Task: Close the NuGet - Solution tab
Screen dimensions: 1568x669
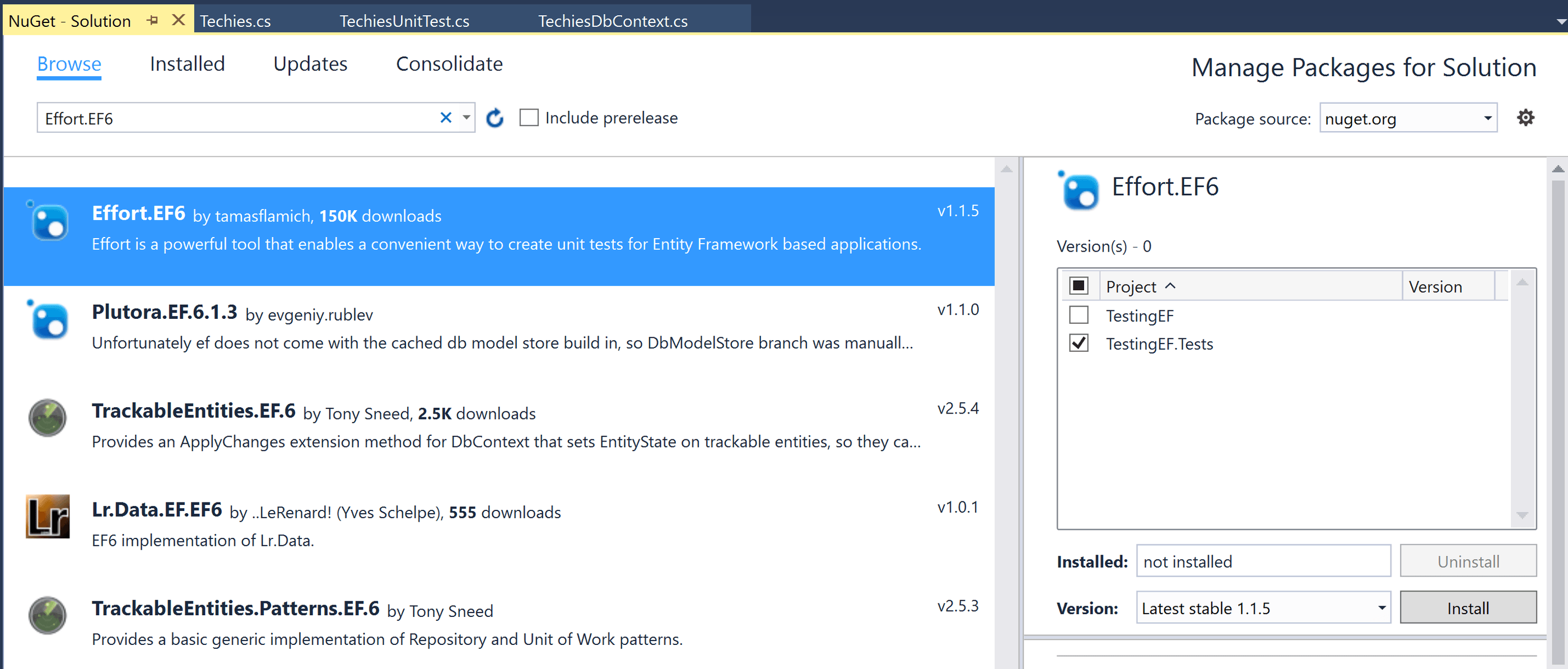Action: click(178, 20)
